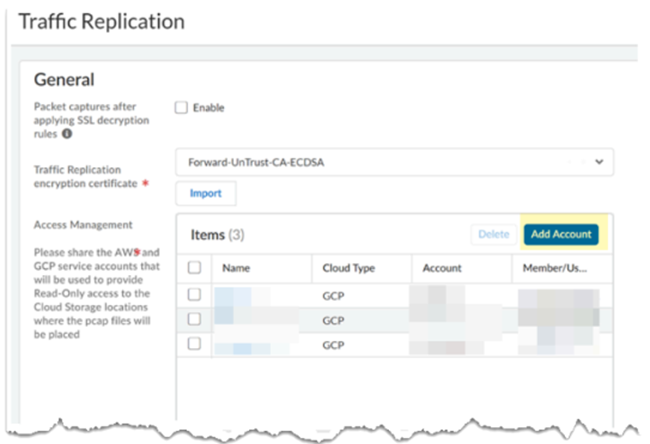Sort by the Name column header
The image size is (650, 444).
point(236,268)
